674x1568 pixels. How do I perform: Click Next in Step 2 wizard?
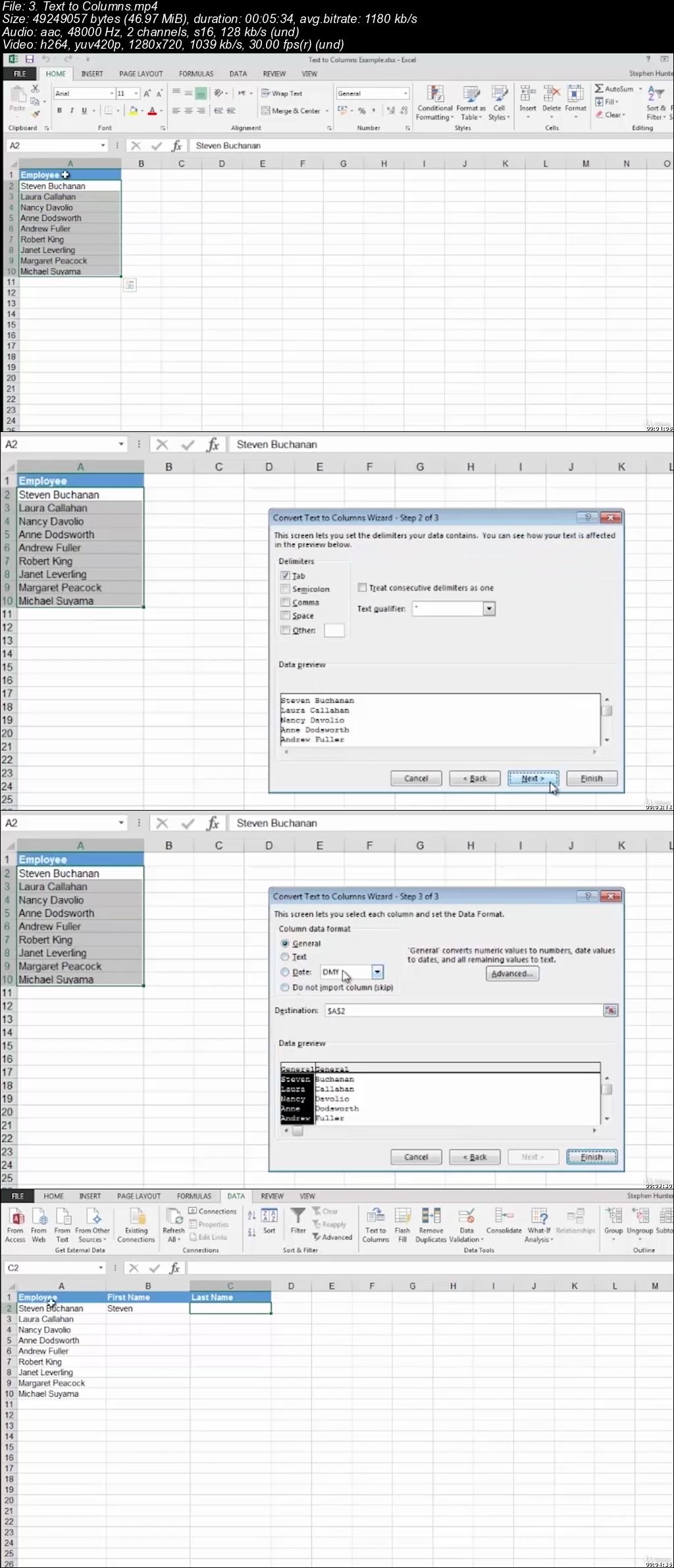(533, 778)
